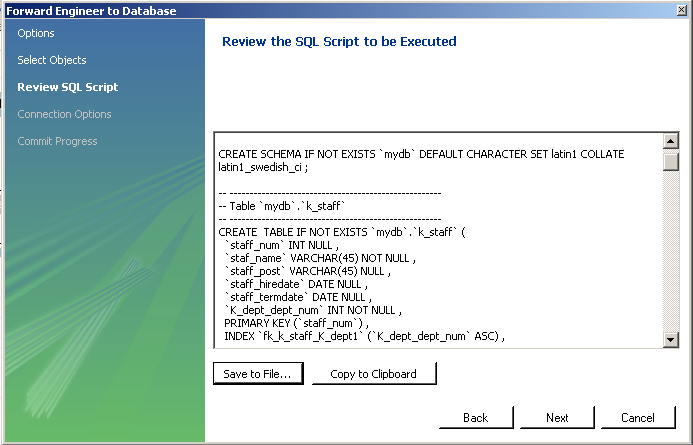Click the Review the SQL Script heading
The width and height of the screenshot is (693, 445).
point(339,42)
